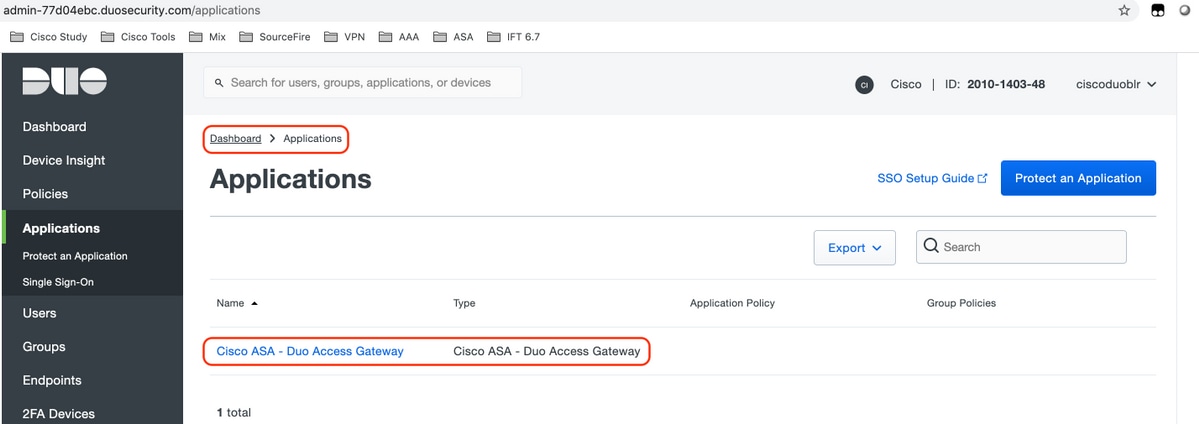Click the Applications breadcrumb text

(x=313, y=139)
